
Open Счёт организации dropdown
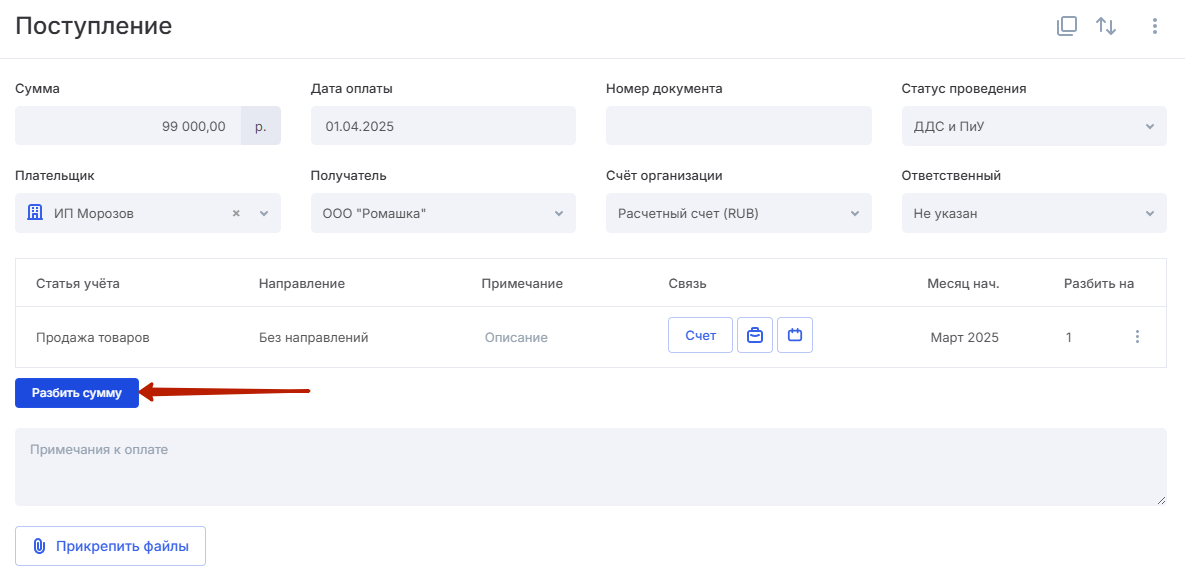coord(738,213)
